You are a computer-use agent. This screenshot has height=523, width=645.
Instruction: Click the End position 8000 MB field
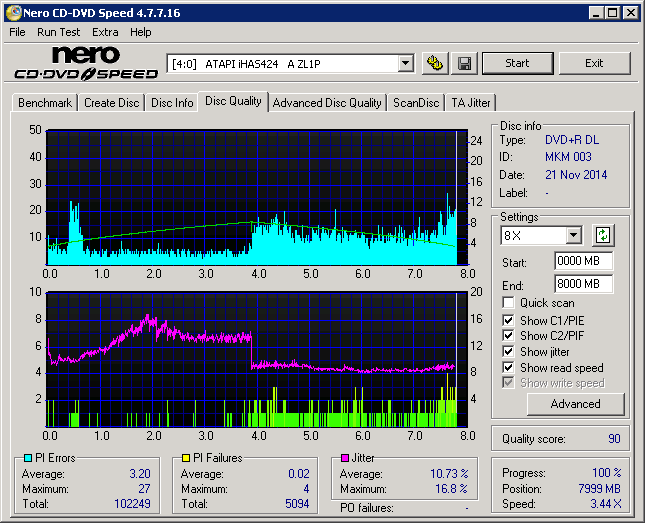pos(583,284)
